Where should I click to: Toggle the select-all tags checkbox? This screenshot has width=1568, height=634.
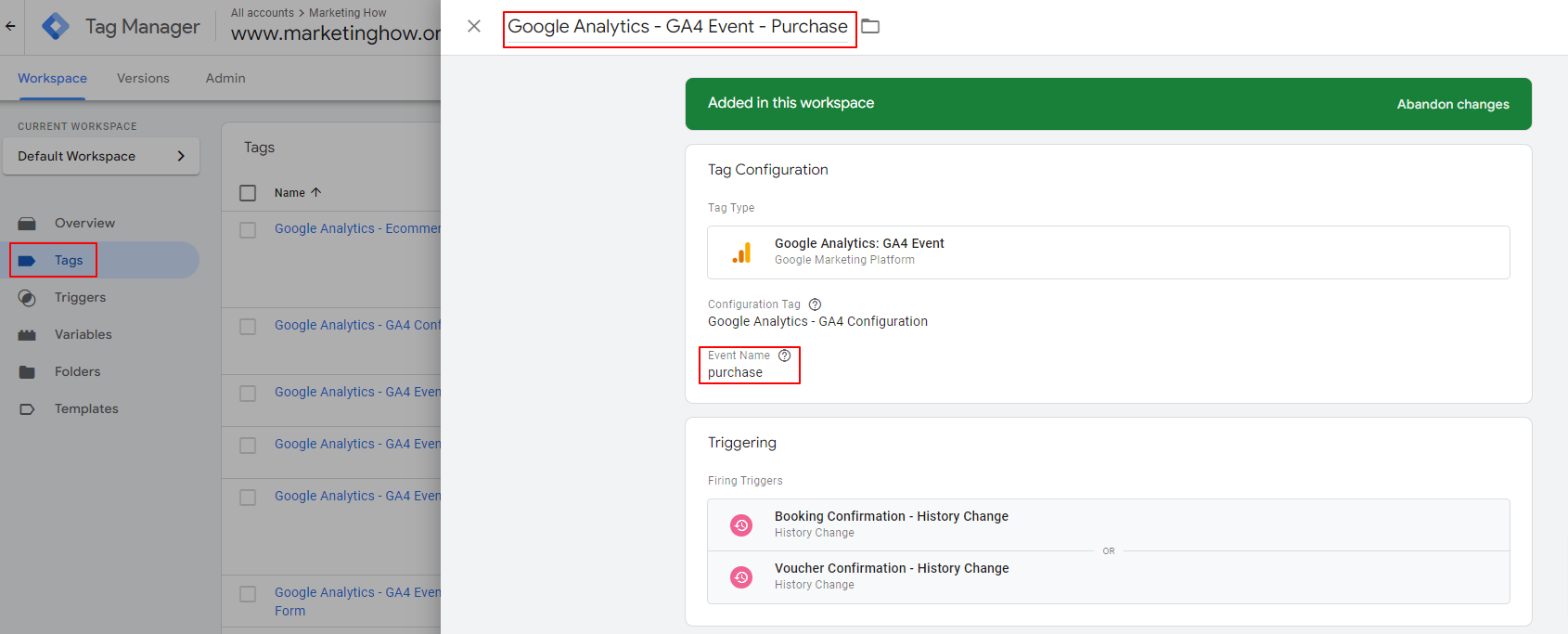[248, 193]
